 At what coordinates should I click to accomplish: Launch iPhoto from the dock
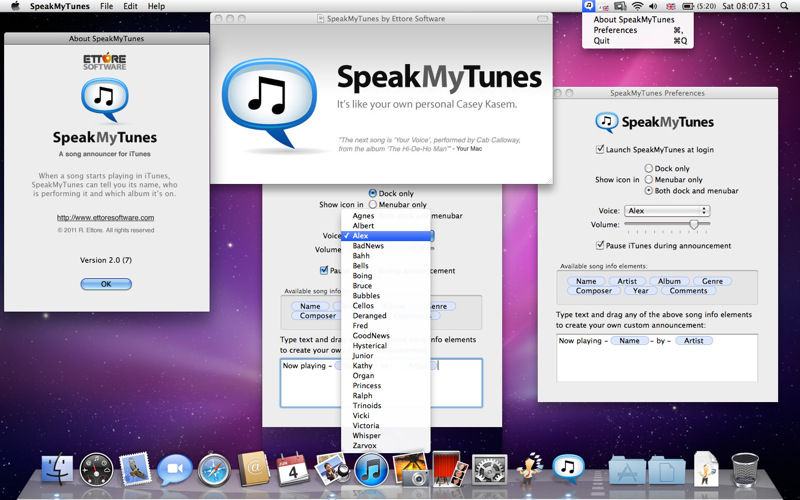point(411,468)
